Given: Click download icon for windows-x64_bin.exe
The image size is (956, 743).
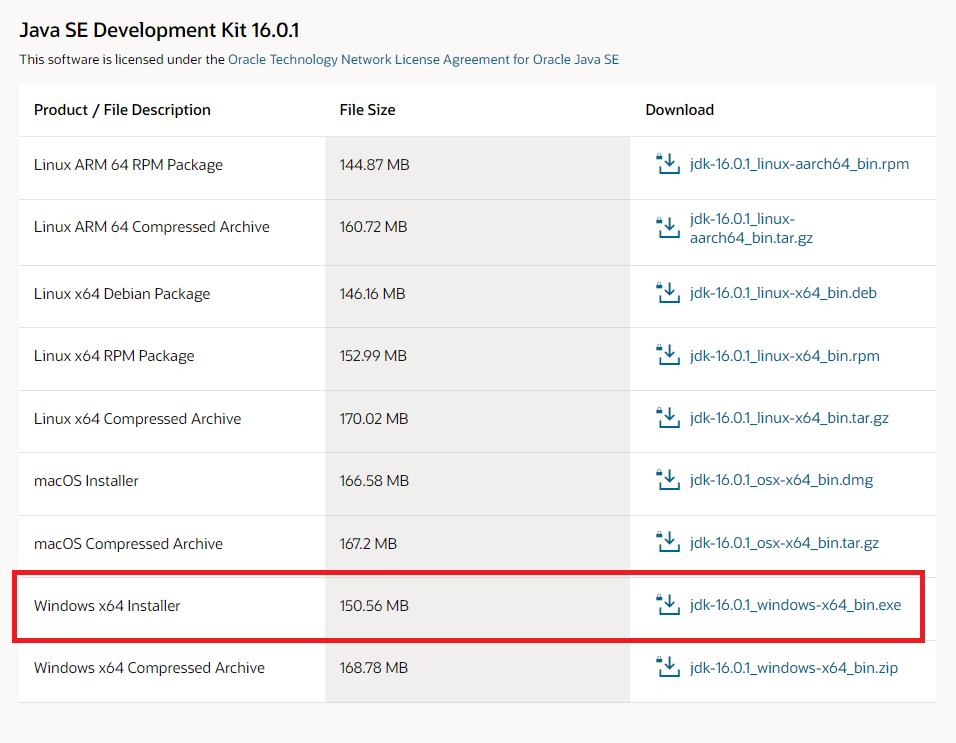Looking at the screenshot, I should coord(668,605).
